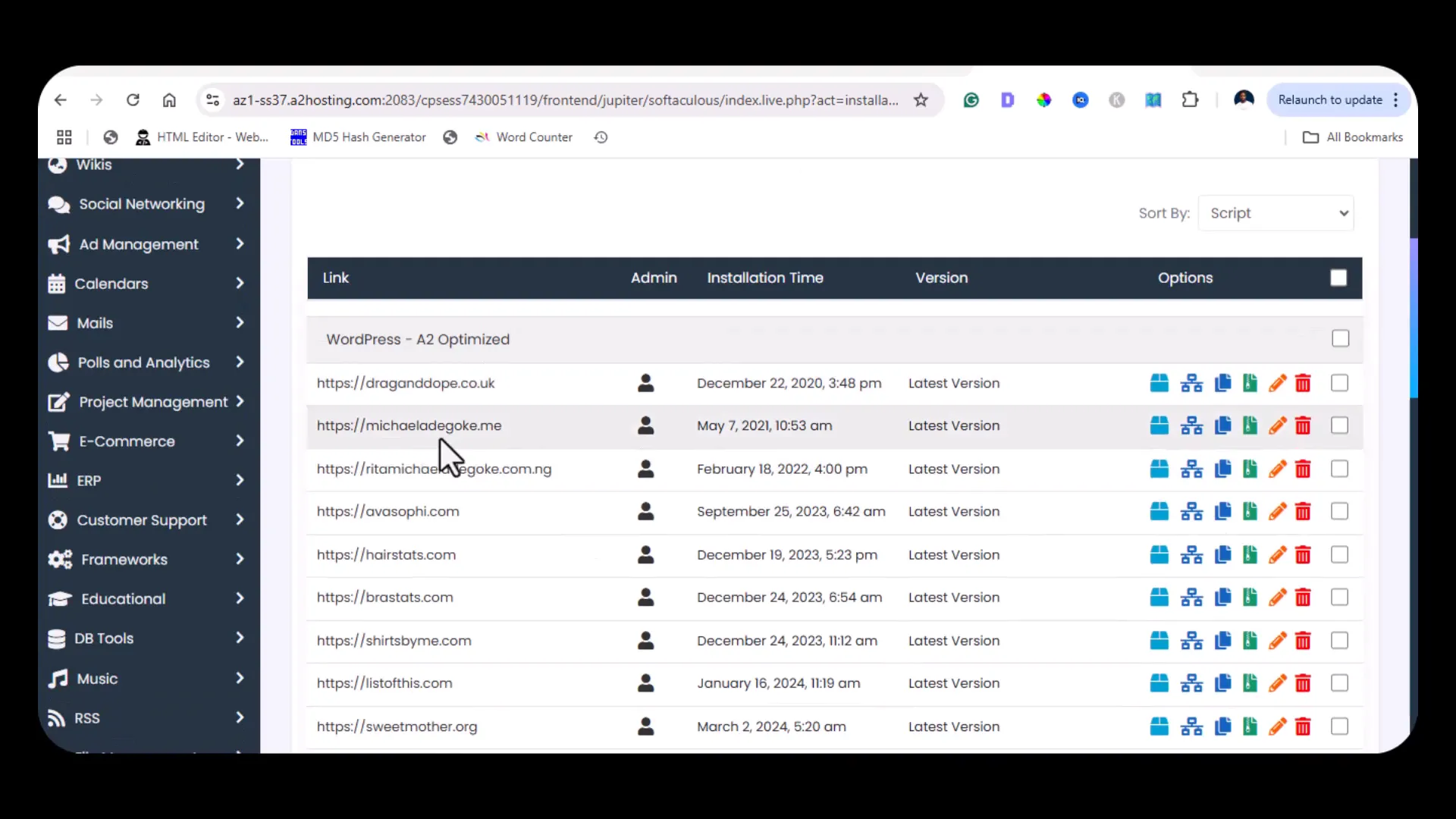Image resolution: width=1456 pixels, height=819 pixels.
Task: Open the Chrome profile avatar
Action: pyautogui.click(x=1244, y=99)
